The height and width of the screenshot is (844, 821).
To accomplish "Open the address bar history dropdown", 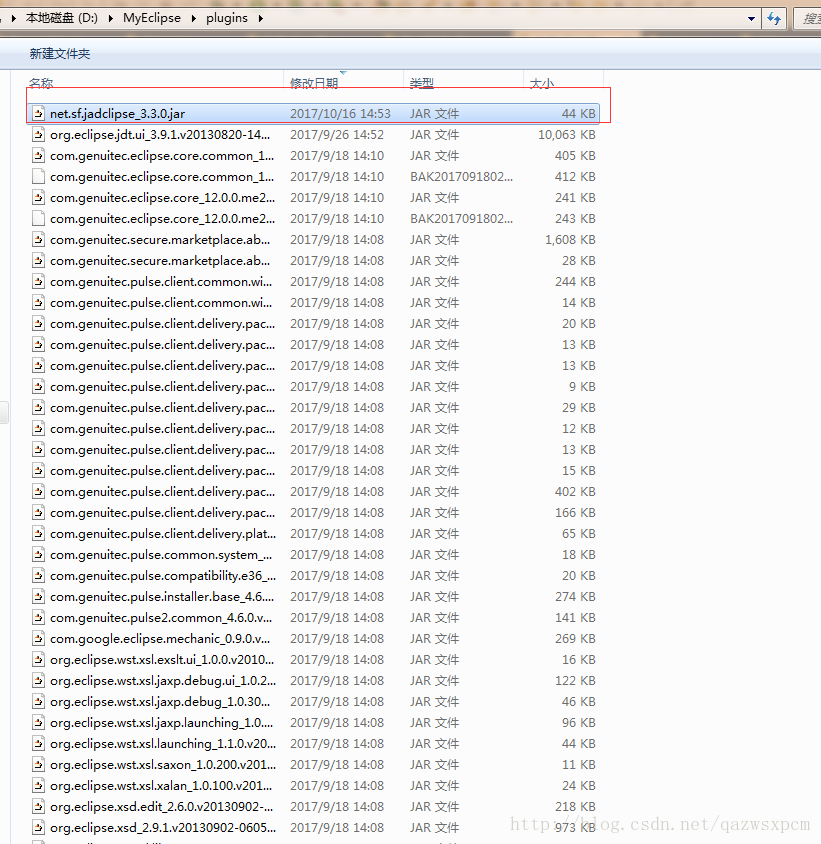I will pyautogui.click(x=751, y=19).
